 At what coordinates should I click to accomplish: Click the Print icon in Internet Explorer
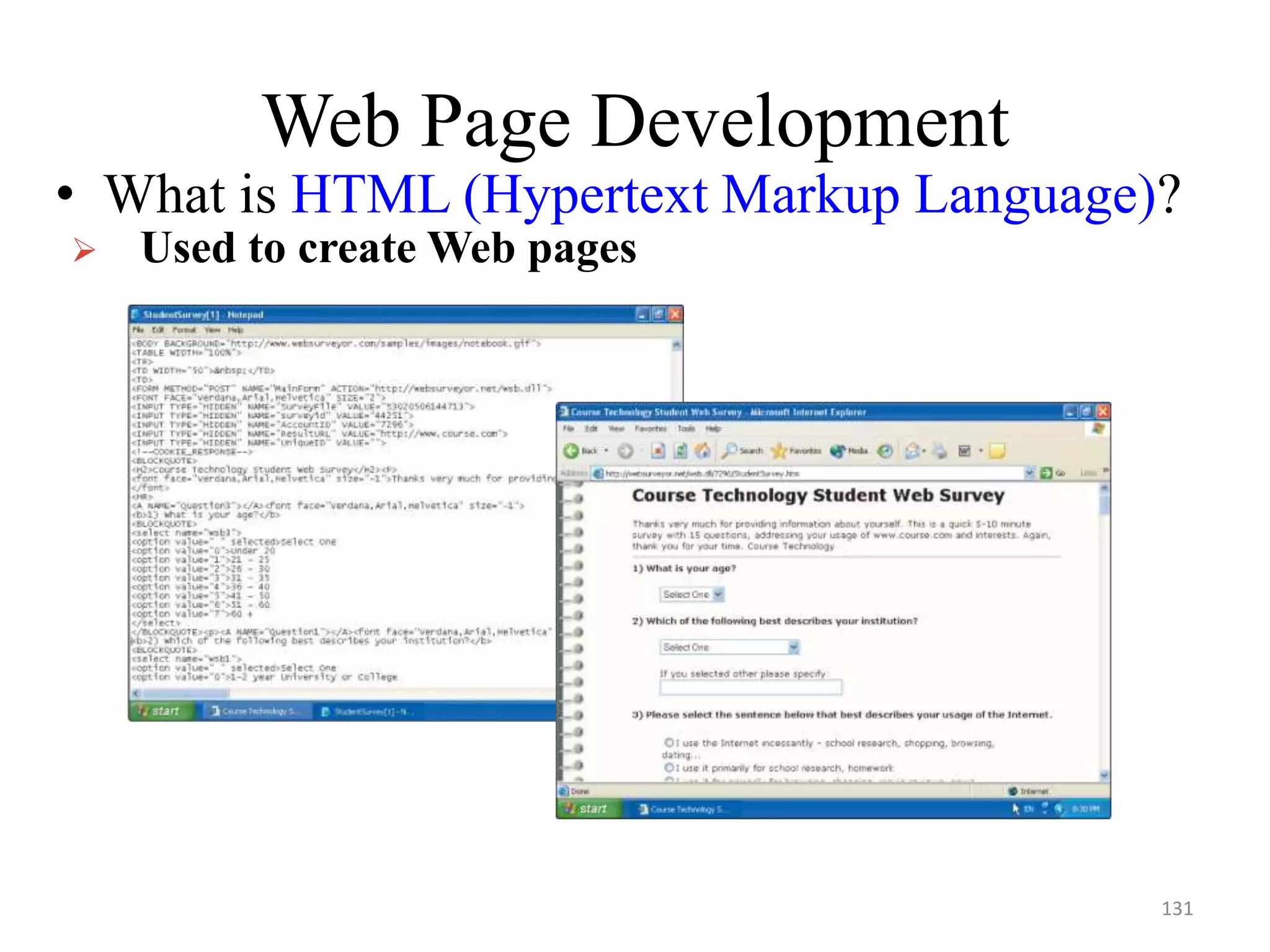tap(939, 451)
